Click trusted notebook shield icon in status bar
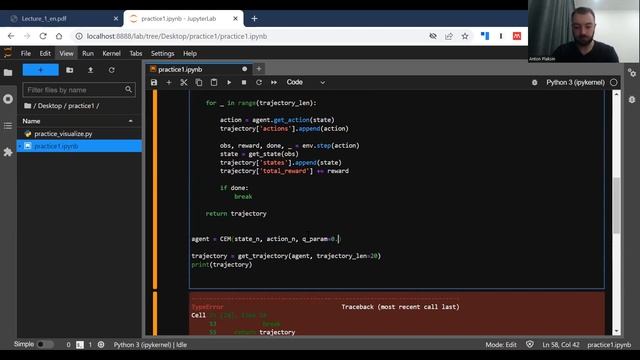 click(x=530, y=344)
